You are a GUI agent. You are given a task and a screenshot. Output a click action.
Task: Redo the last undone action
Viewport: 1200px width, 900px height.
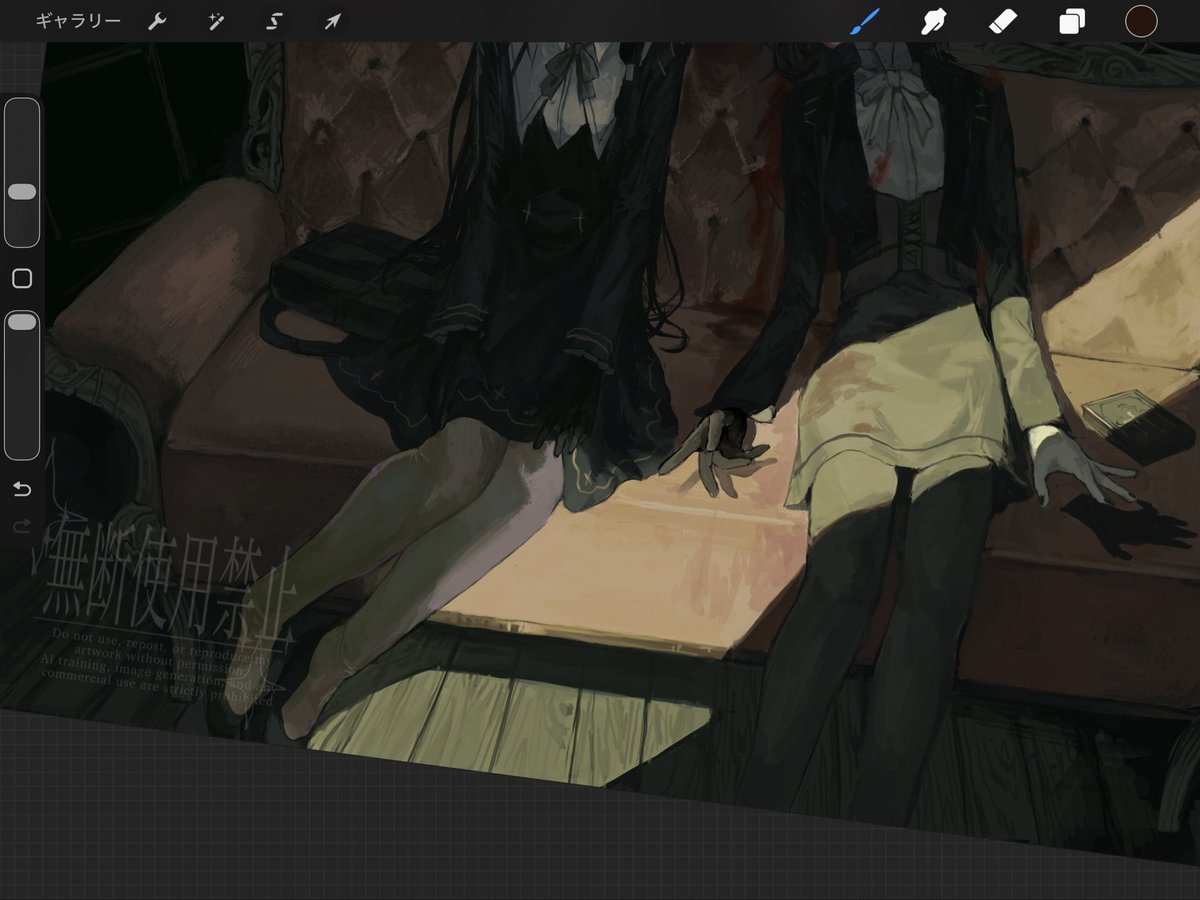[x=22, y=526]
